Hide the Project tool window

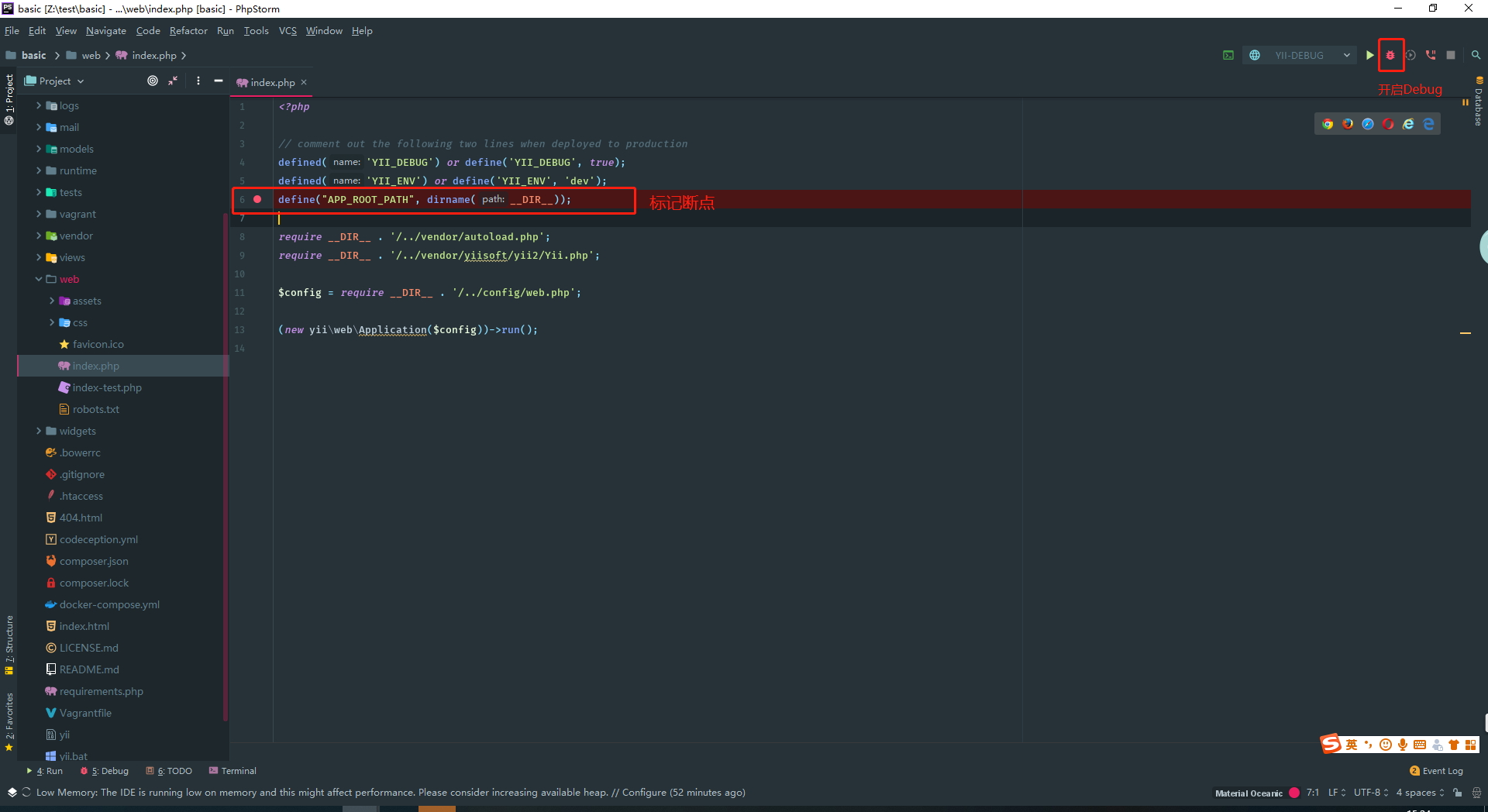[219, 81]
